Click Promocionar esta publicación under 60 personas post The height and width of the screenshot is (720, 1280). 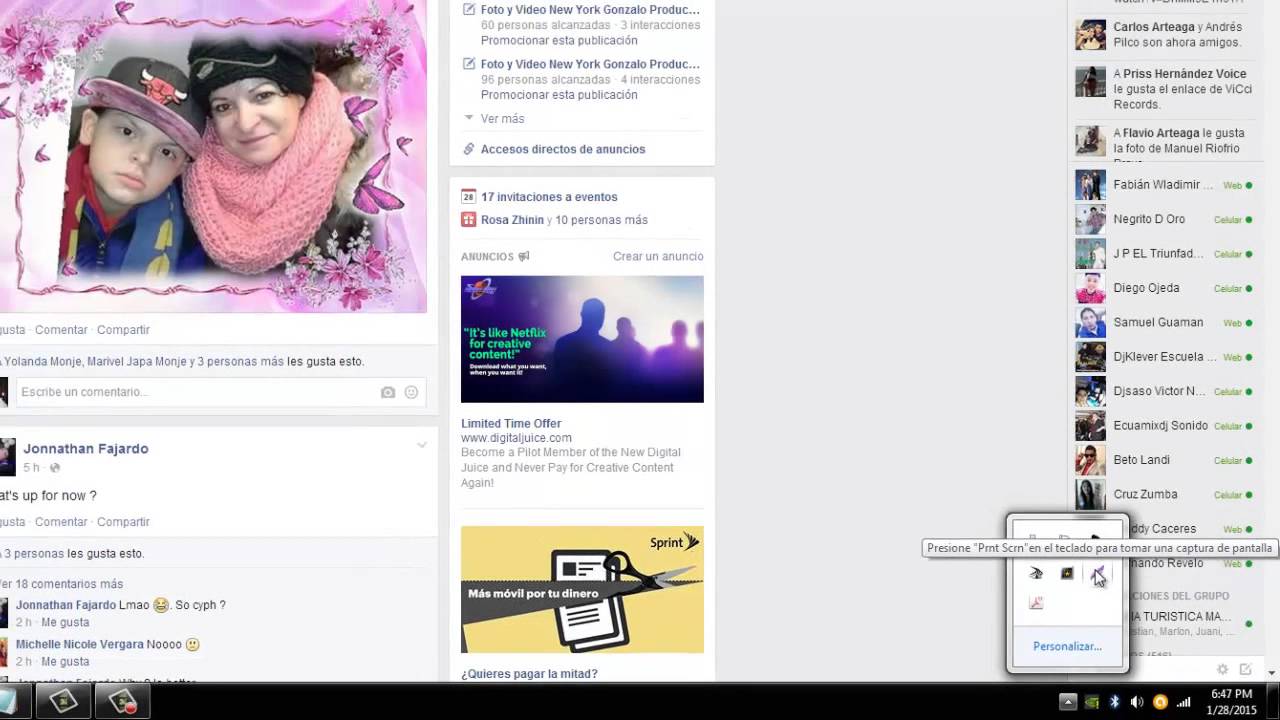click(x=559, y=41)
